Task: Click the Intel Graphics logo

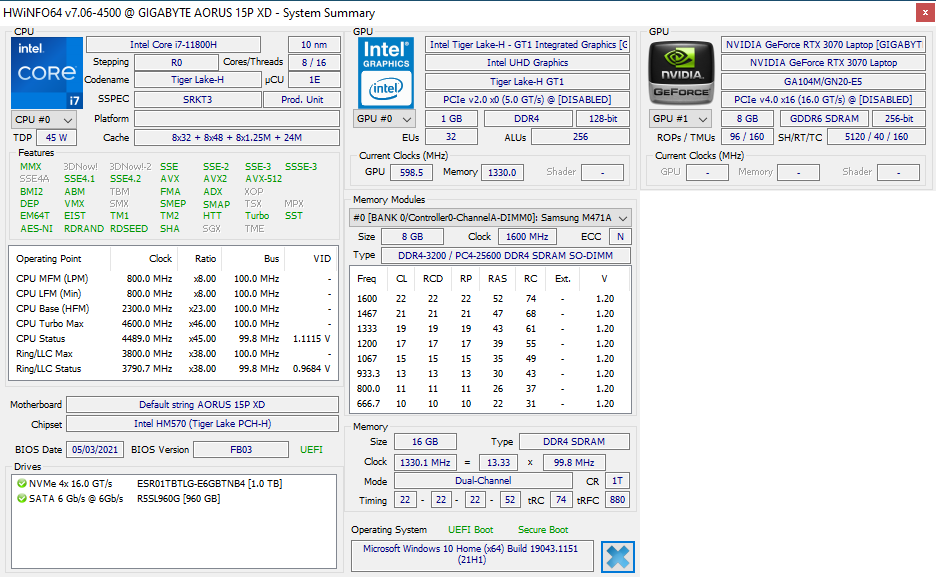Action: point(386,73)
